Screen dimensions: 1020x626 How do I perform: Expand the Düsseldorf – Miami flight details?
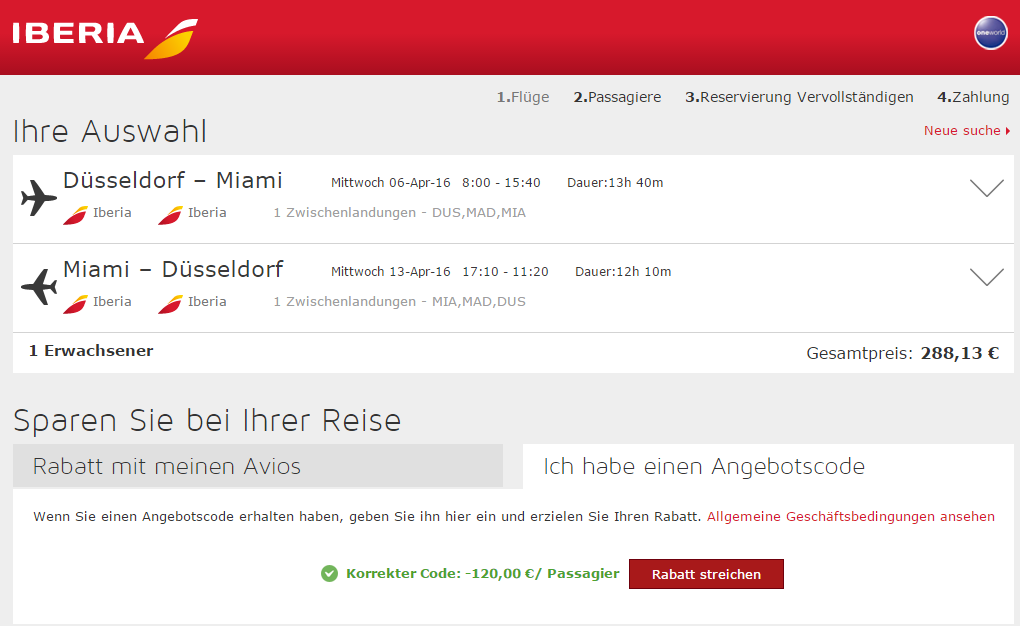tap(986, 187)
